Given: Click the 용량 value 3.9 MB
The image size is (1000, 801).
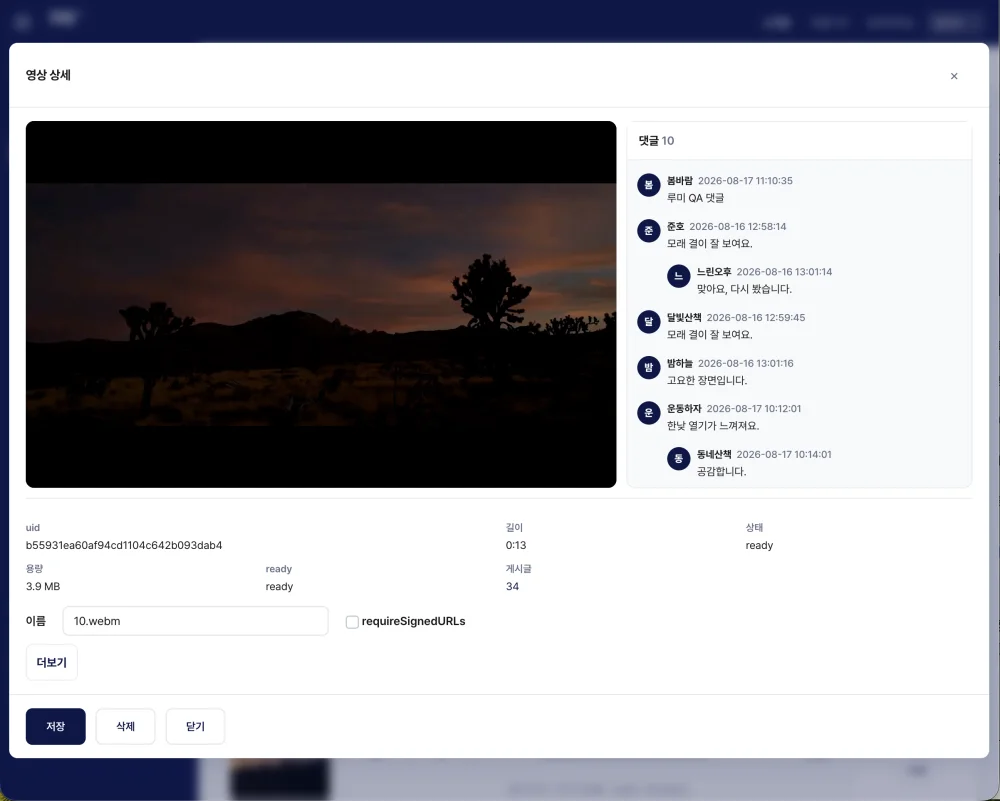Looking at the screenshot, I should pyautogui.click(x=43, y=586).
